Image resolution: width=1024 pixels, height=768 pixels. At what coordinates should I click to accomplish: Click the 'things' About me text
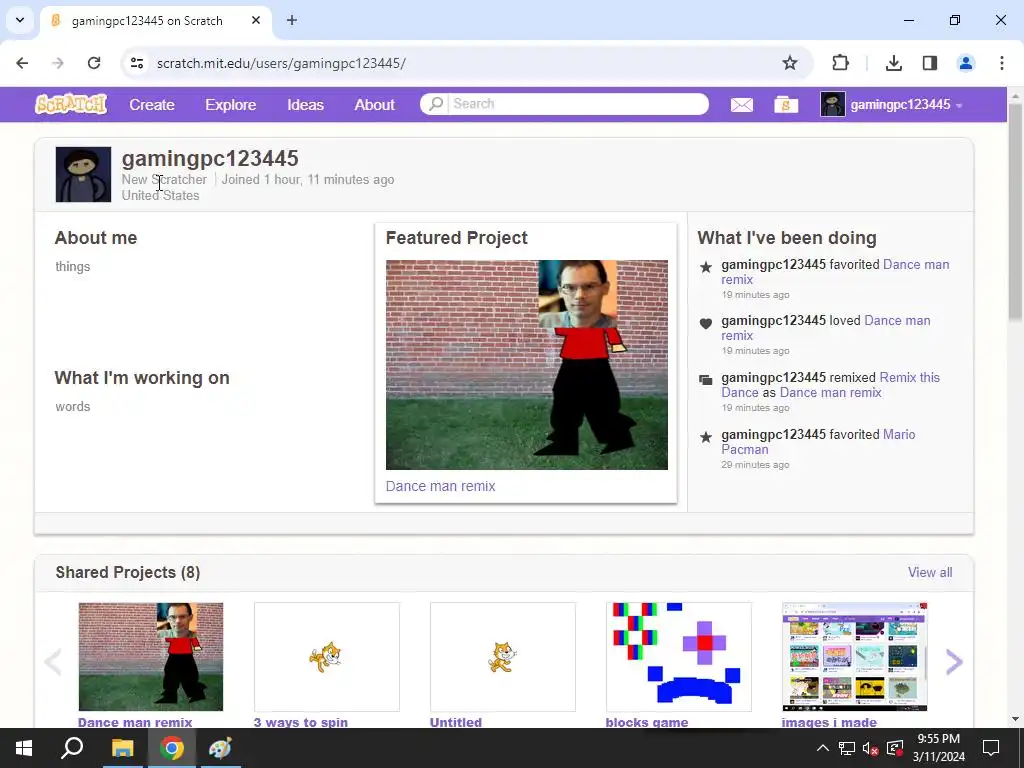coord(72,266)
